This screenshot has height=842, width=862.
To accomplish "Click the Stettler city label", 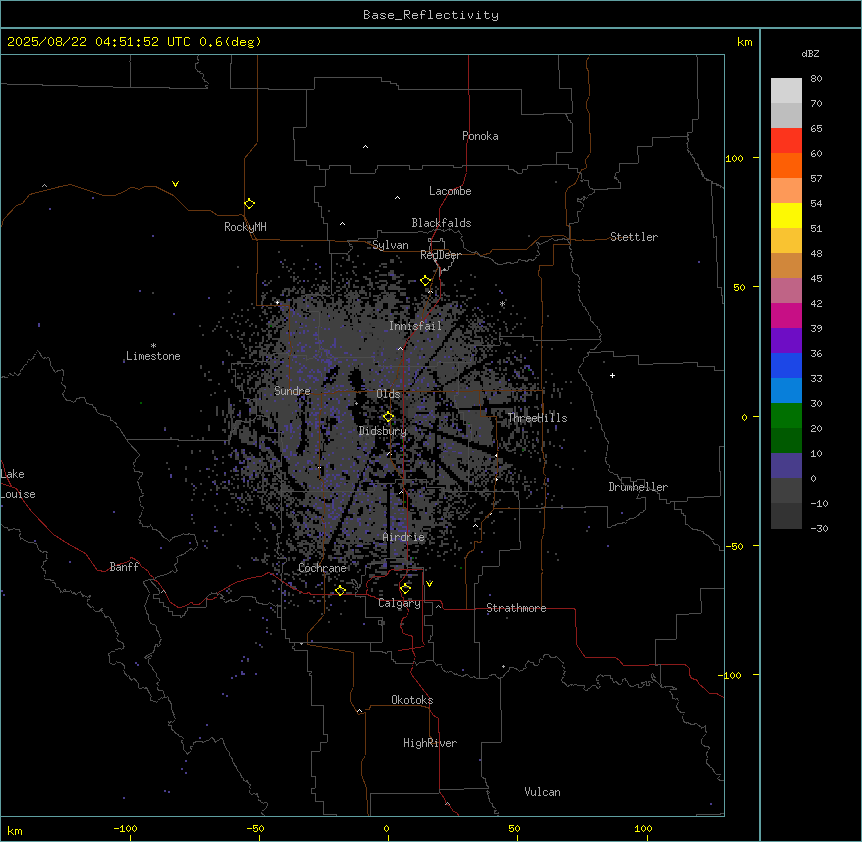I will tap(634, 237).
